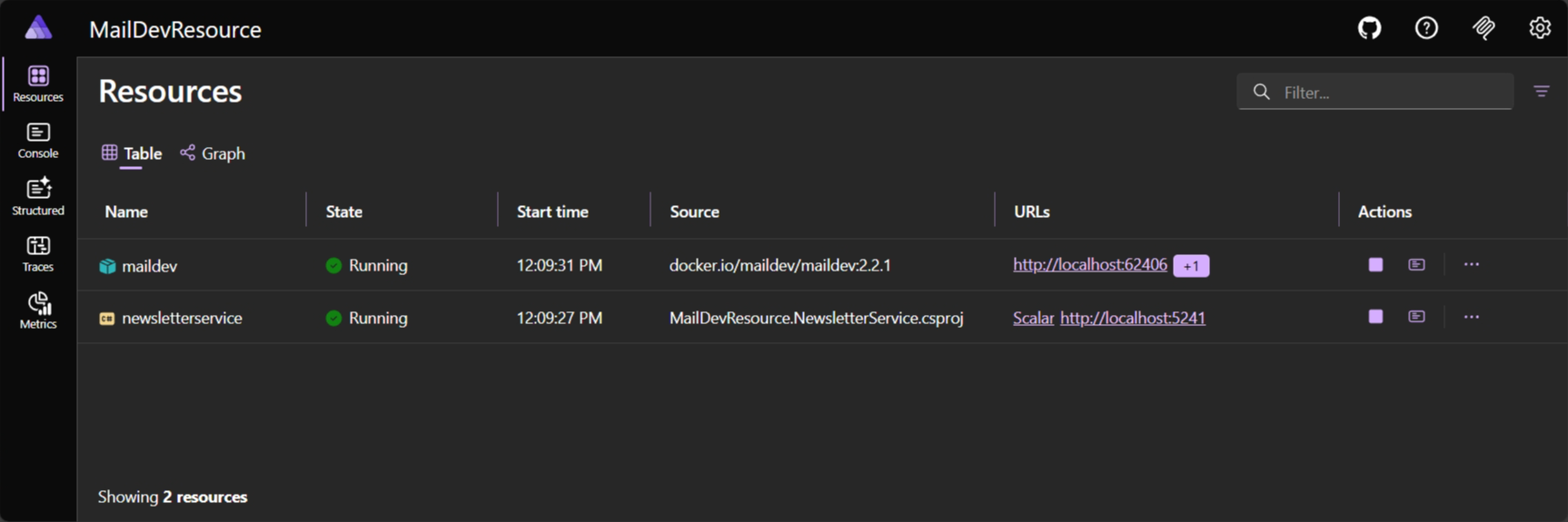The height and width of the screenshot is (522, 1568).
Task: Click the newsletterservice project icon
Action: tap(107, 319)
